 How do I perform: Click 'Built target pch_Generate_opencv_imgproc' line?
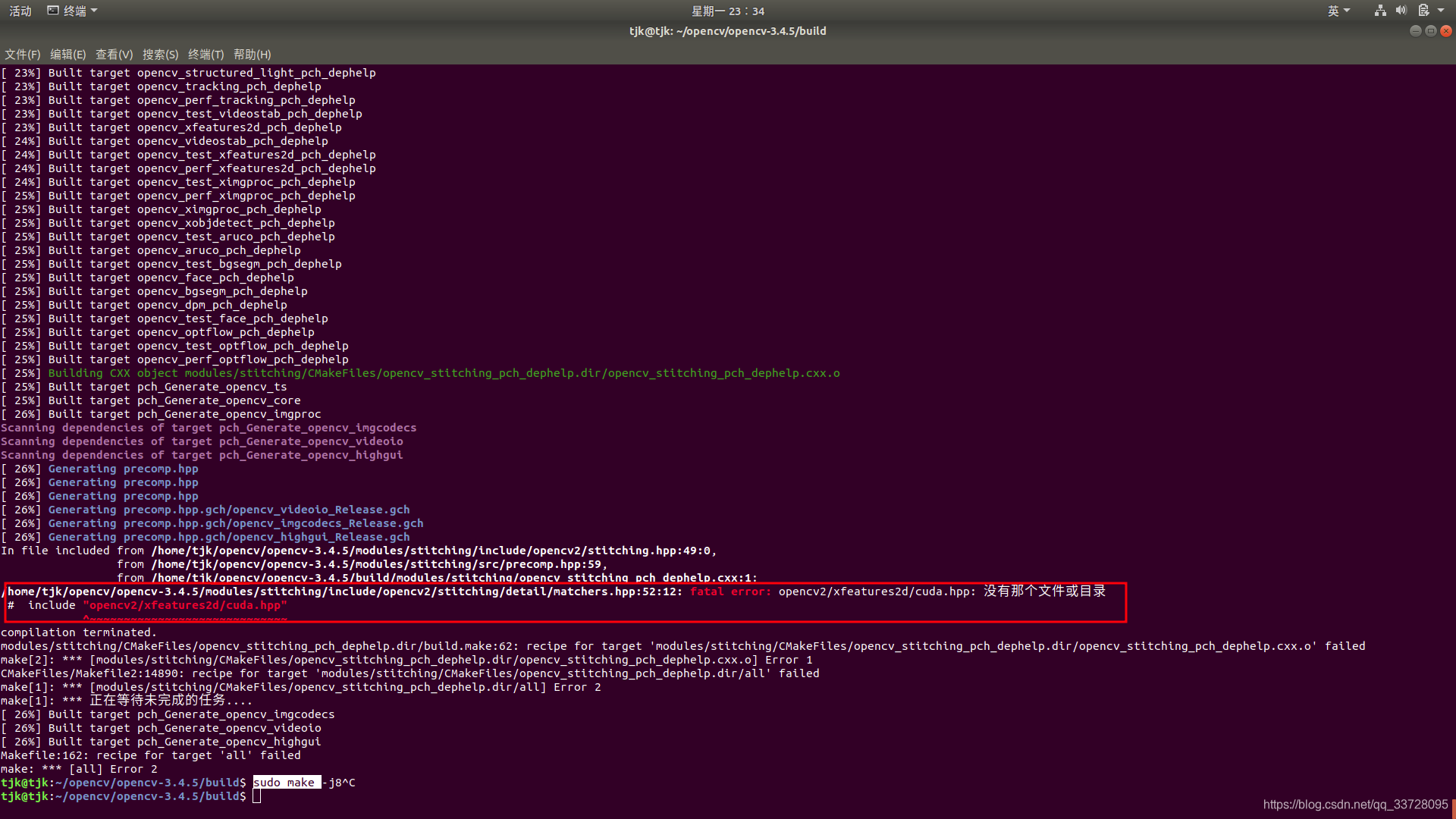point(161,414)
